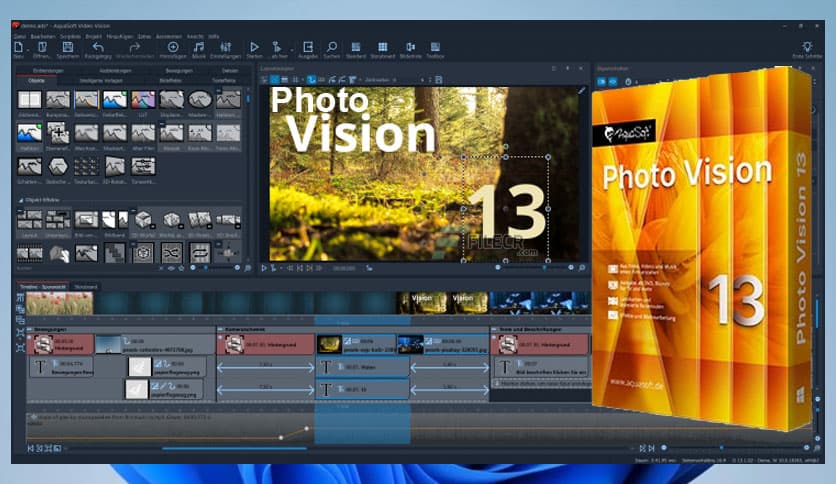Open the Texteffekte tab in toolbox
836x484 pixels.
coord(223,80)
